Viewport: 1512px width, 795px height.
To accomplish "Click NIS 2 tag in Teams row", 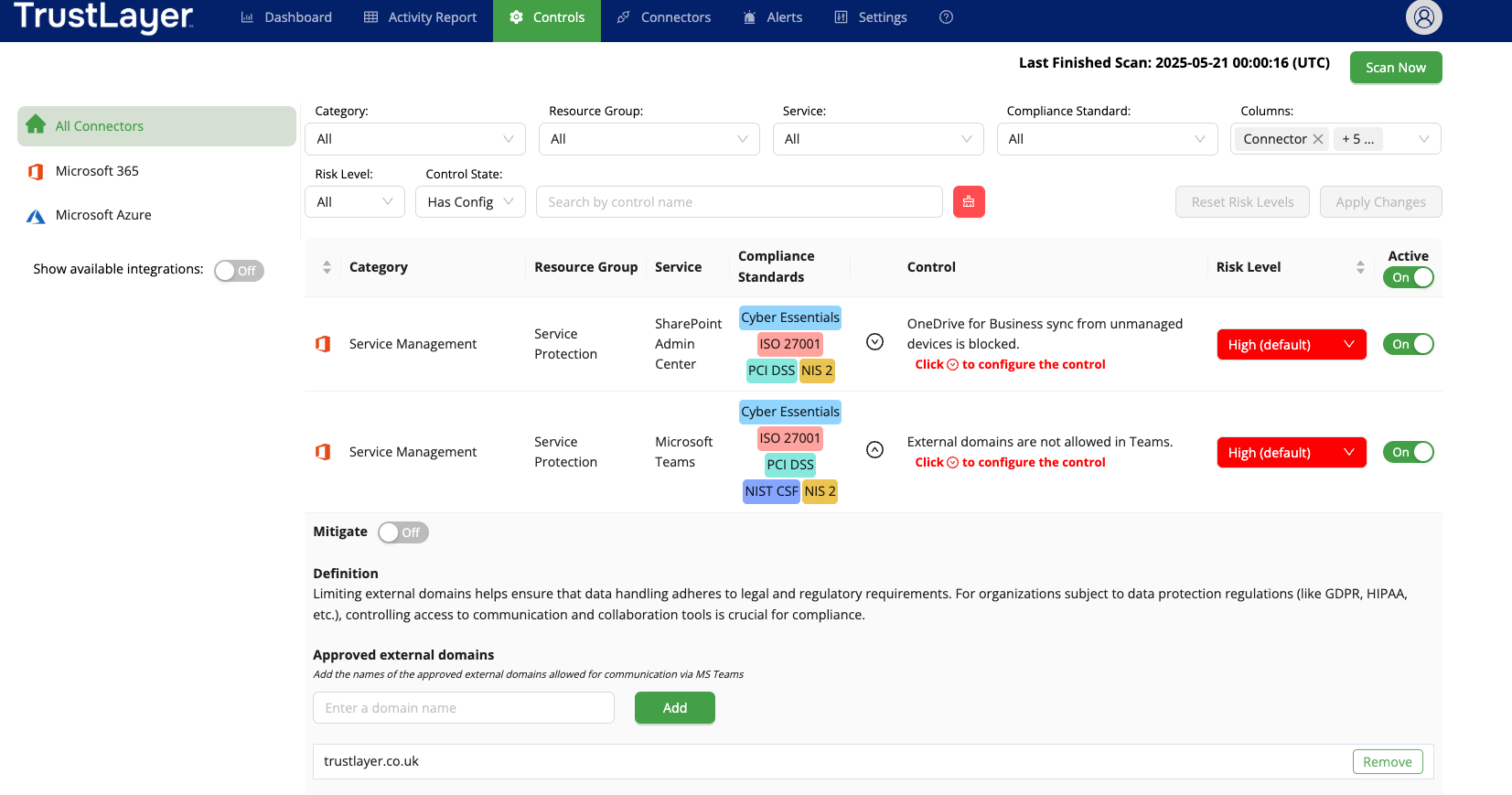I will (x=820, y=491).
